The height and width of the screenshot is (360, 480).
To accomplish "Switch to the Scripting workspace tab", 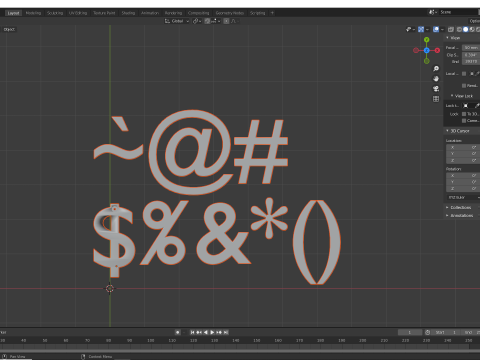I will [x=258, y=13].
